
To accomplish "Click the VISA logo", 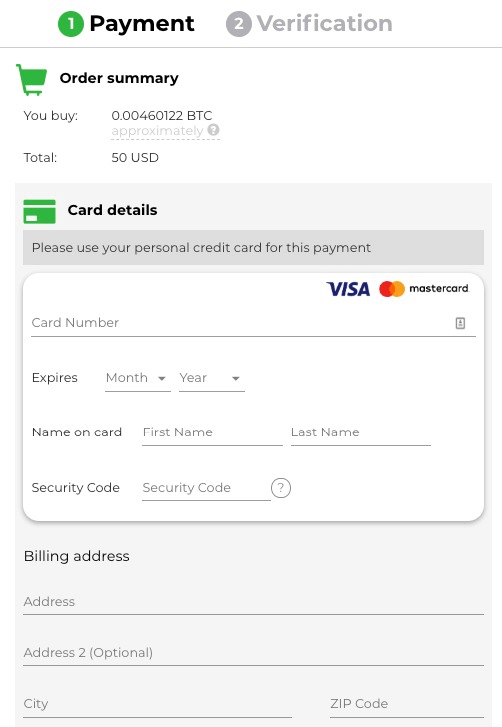I will [348, 289].
